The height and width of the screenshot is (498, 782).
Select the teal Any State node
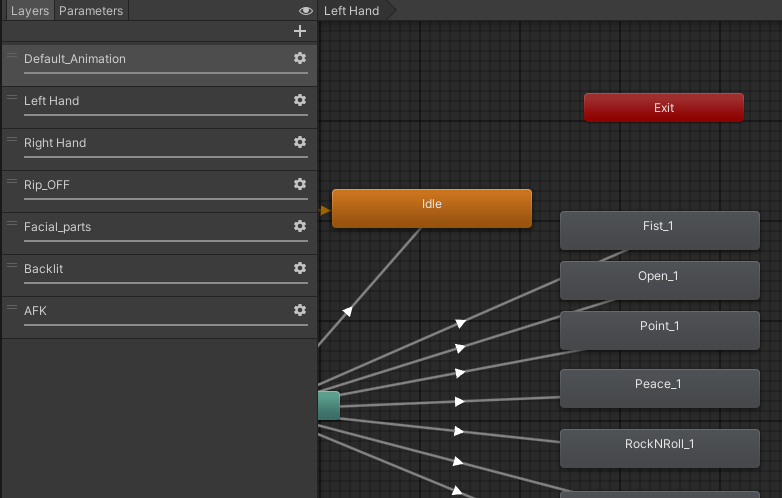(329, 405)
